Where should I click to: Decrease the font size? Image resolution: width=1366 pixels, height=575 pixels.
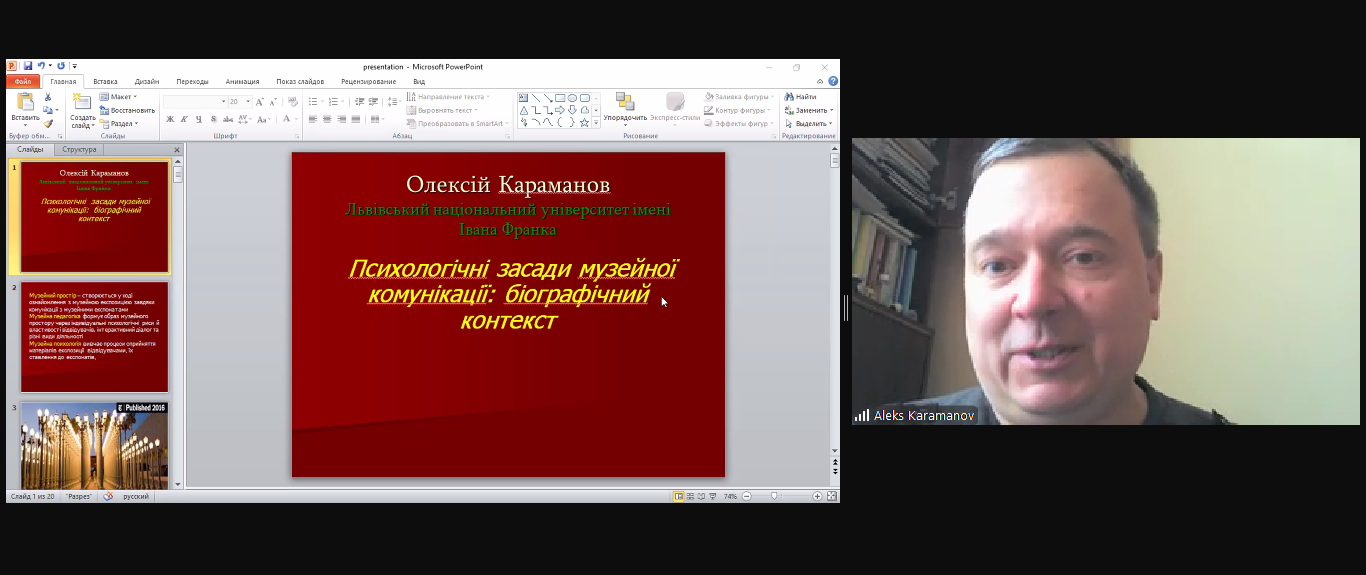273,102
